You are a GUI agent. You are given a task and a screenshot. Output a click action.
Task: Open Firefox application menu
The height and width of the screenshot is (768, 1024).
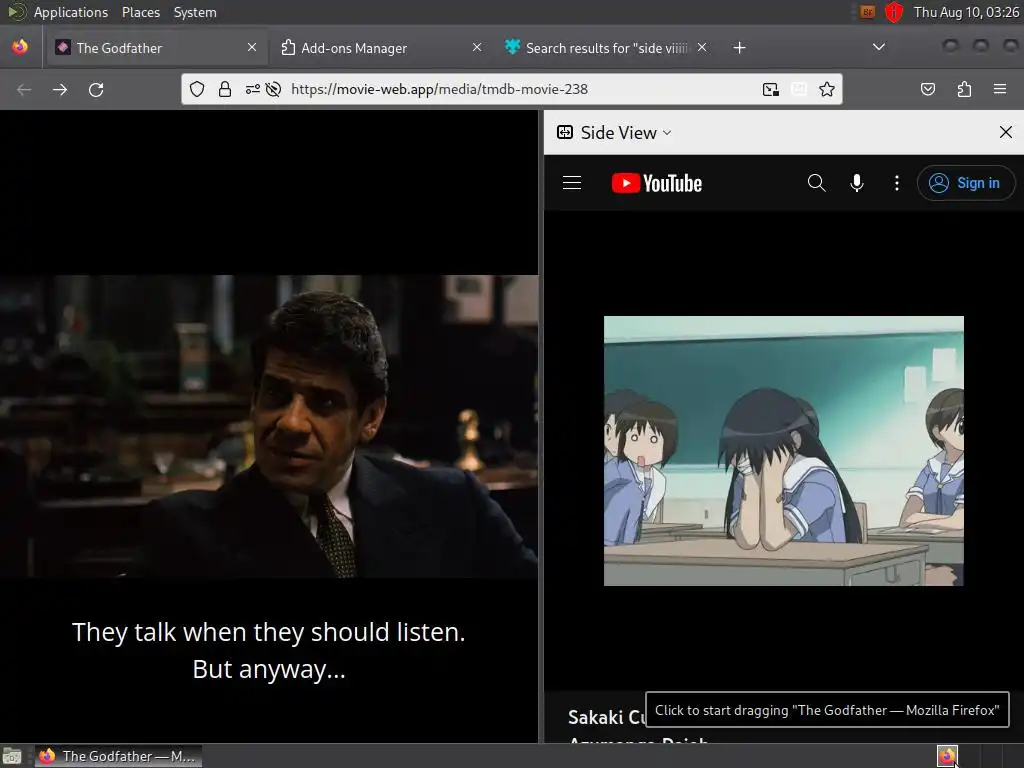(1000, 89)
